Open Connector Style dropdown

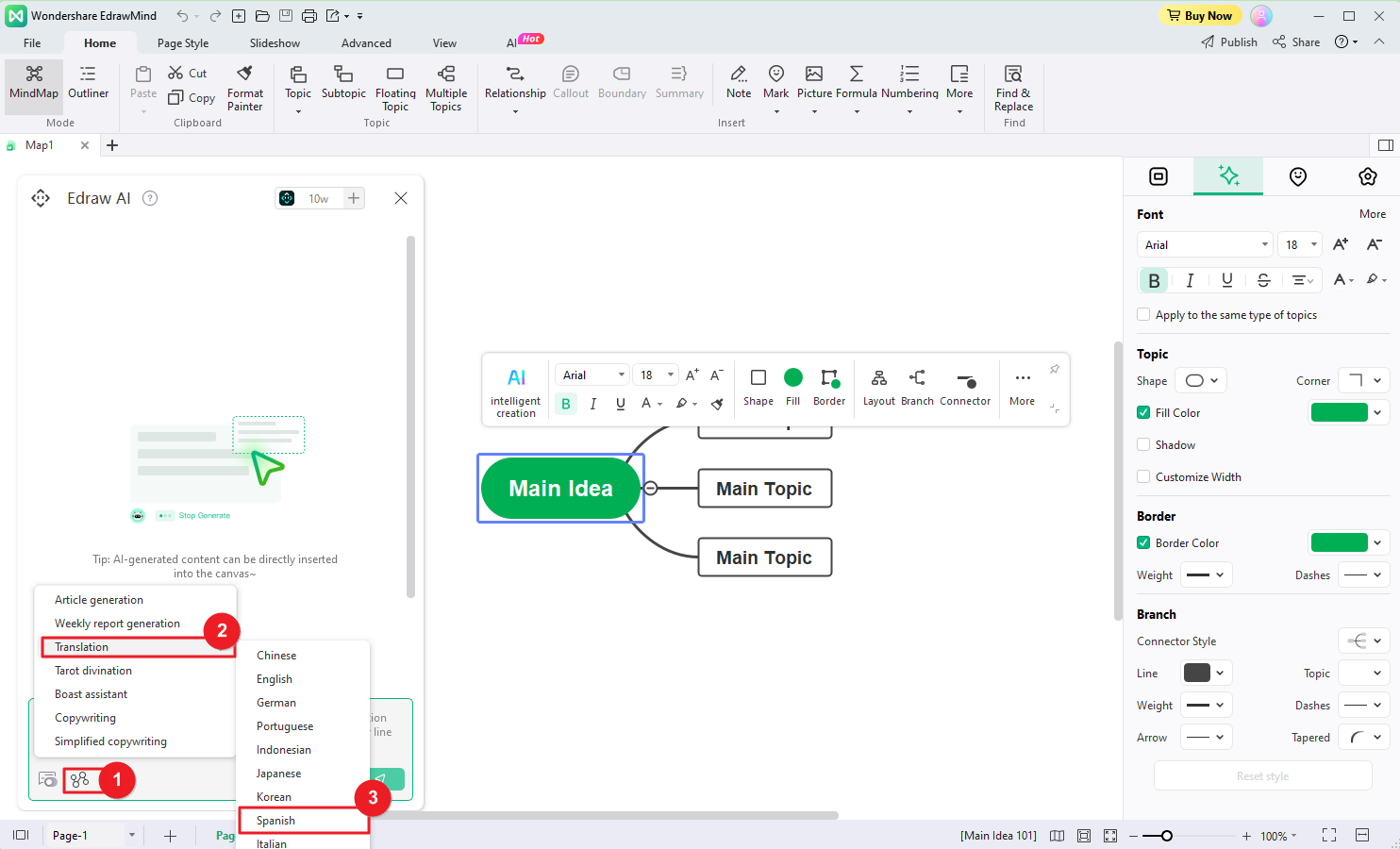click(1363, 641)
